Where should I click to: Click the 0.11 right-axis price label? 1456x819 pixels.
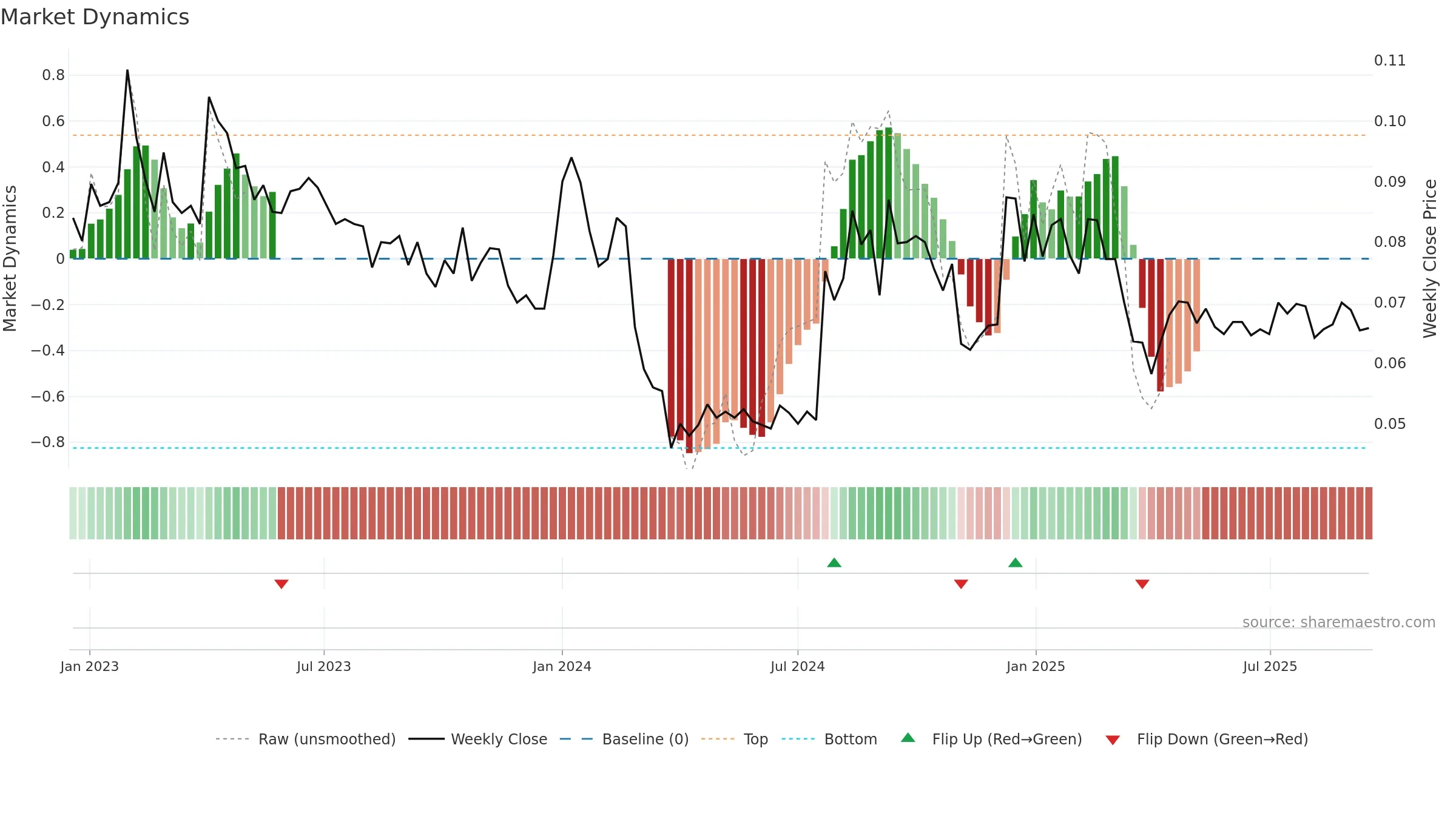pyautogui.click(x=1390, y=61)
